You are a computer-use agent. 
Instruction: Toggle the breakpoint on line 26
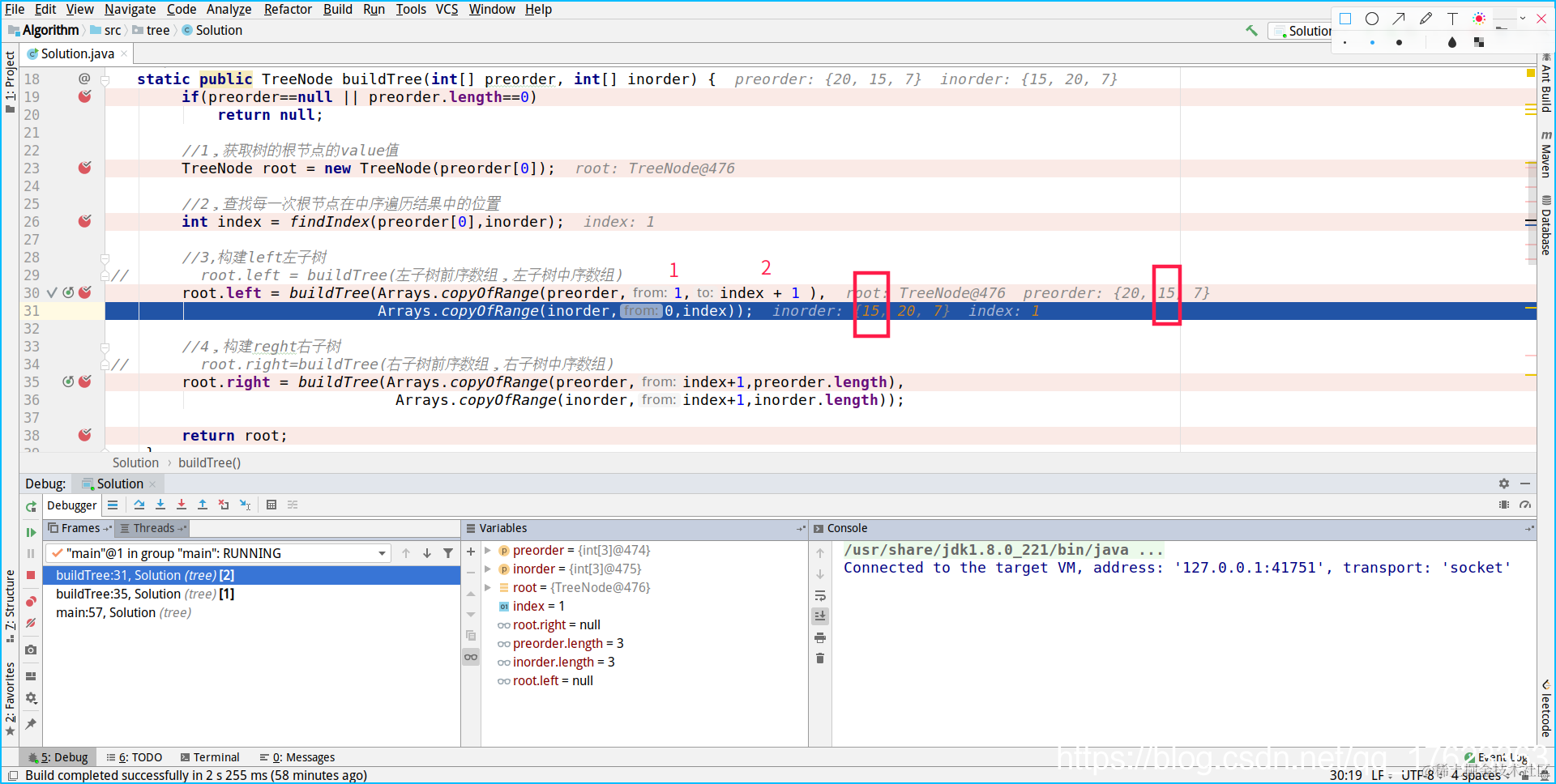pyautogui.click(x=84, y=221)
